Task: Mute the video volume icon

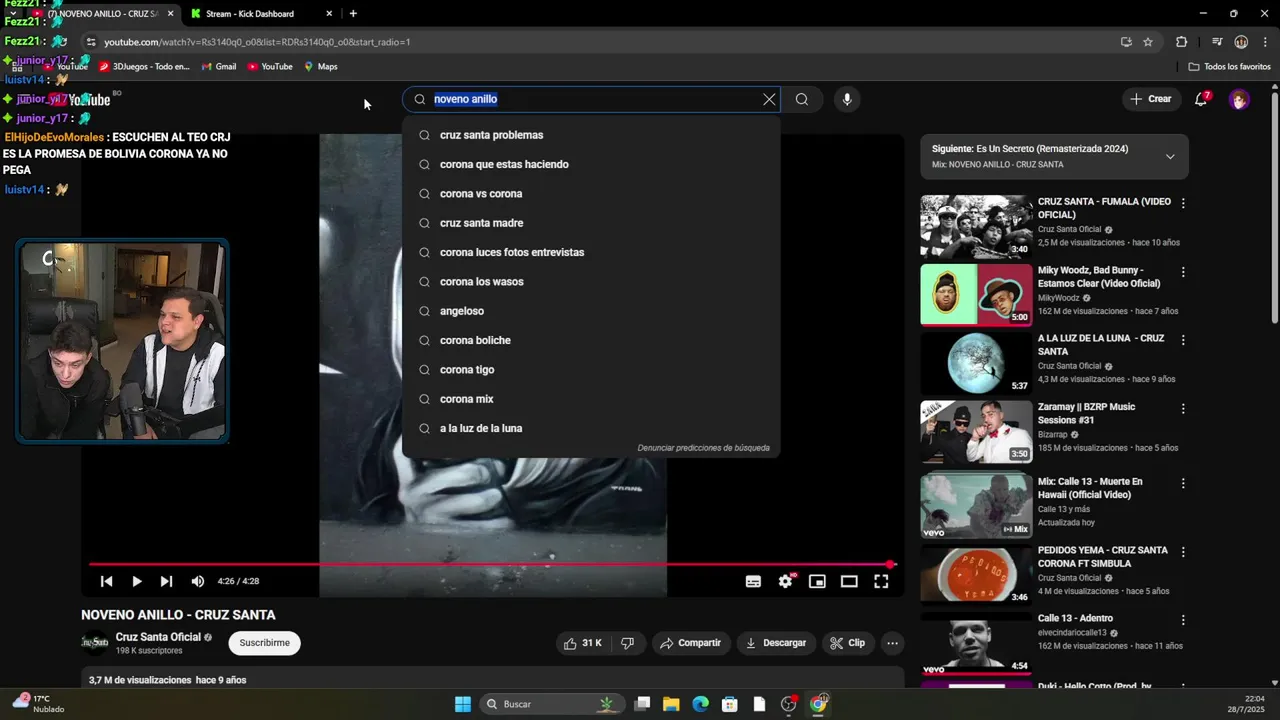Action: 198,581
